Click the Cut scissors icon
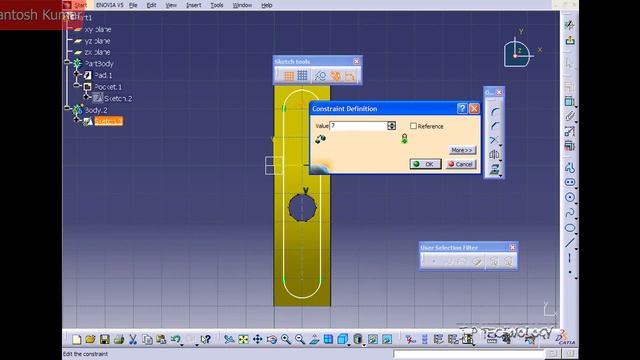Viewport: 640px width, 360px height. click(133, 339)
